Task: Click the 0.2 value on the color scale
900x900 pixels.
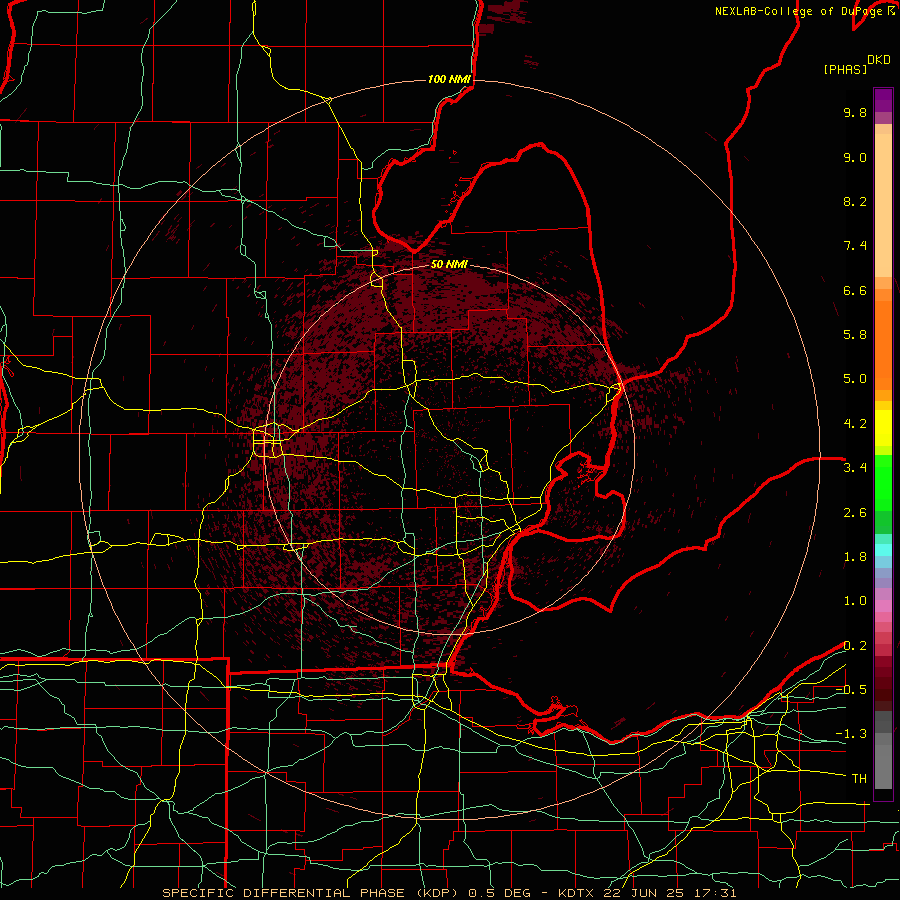Action: pyautogui.click(x=855, y=646)
